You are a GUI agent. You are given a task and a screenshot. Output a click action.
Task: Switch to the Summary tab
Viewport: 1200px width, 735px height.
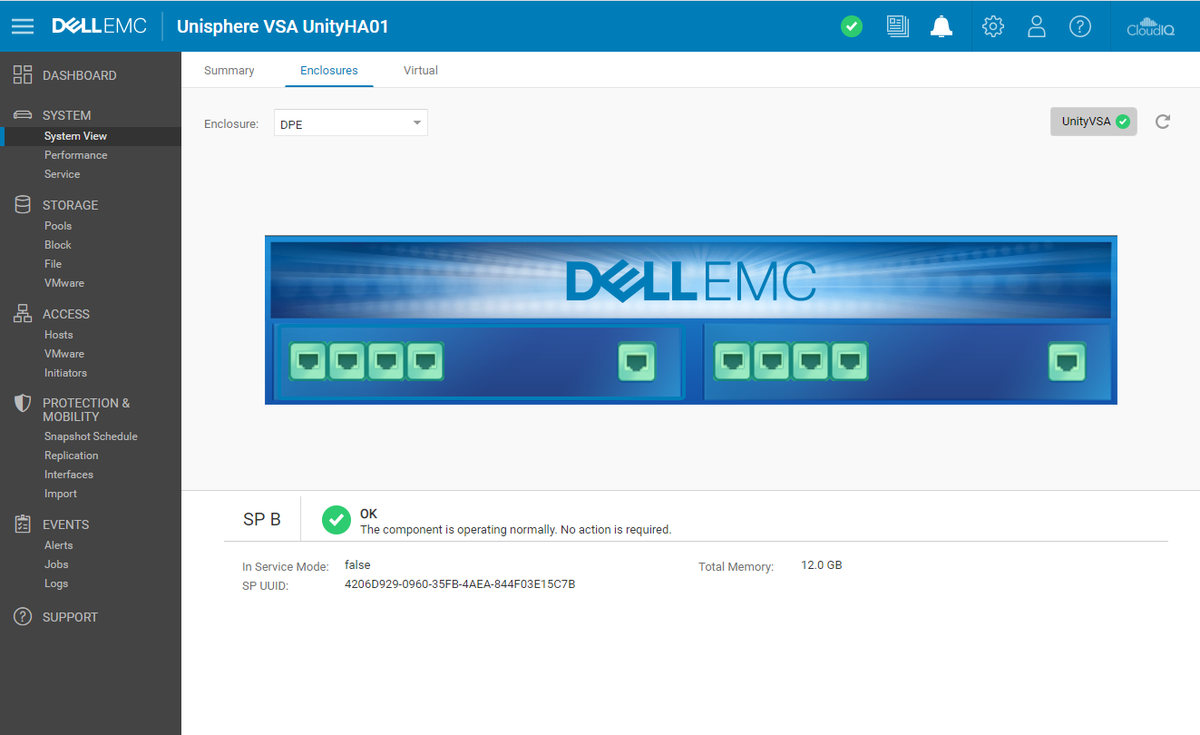(x=229, y=71)
